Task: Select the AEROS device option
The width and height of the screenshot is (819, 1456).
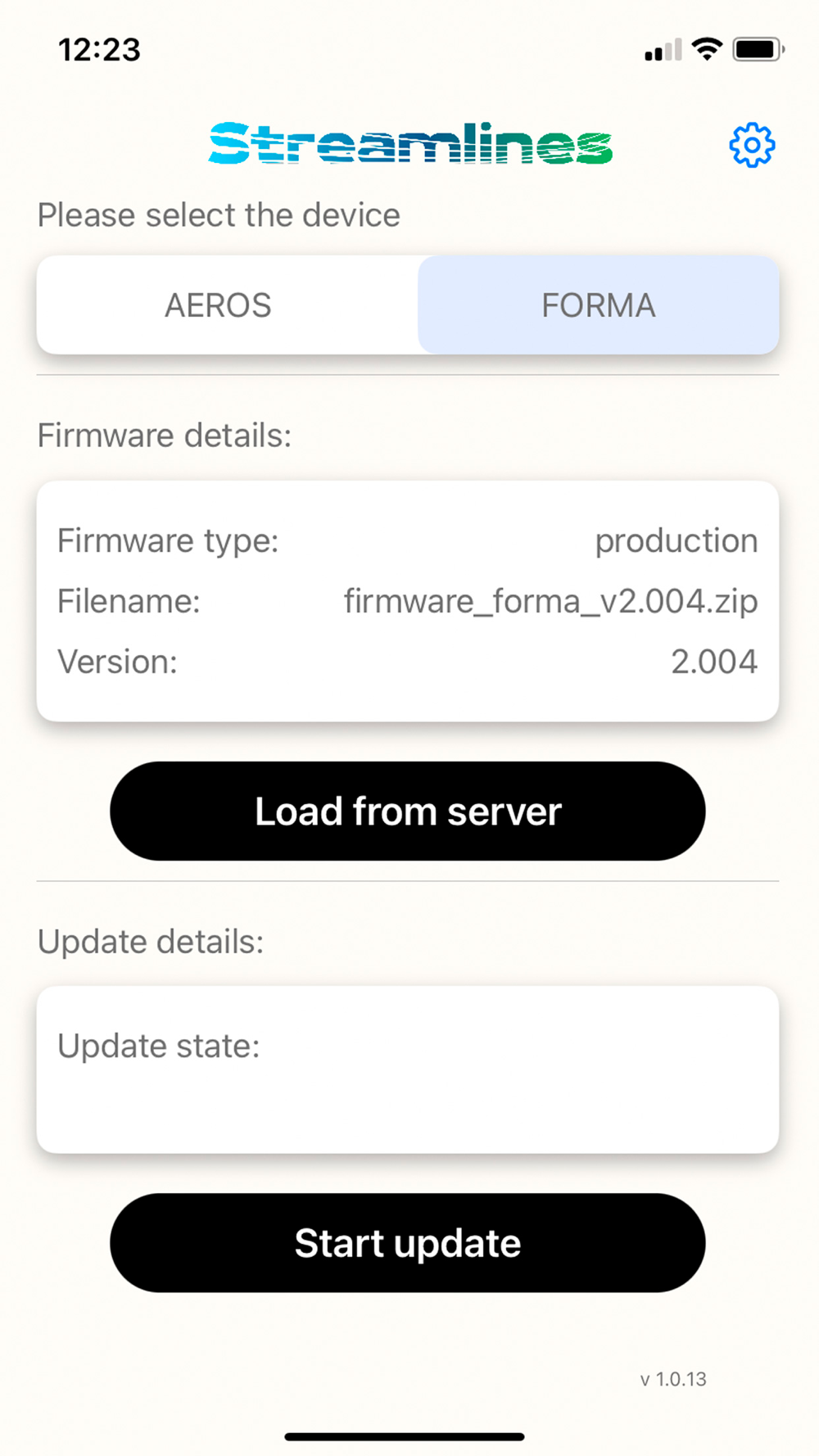Action: pyautogui.click(x=218, y=305)
